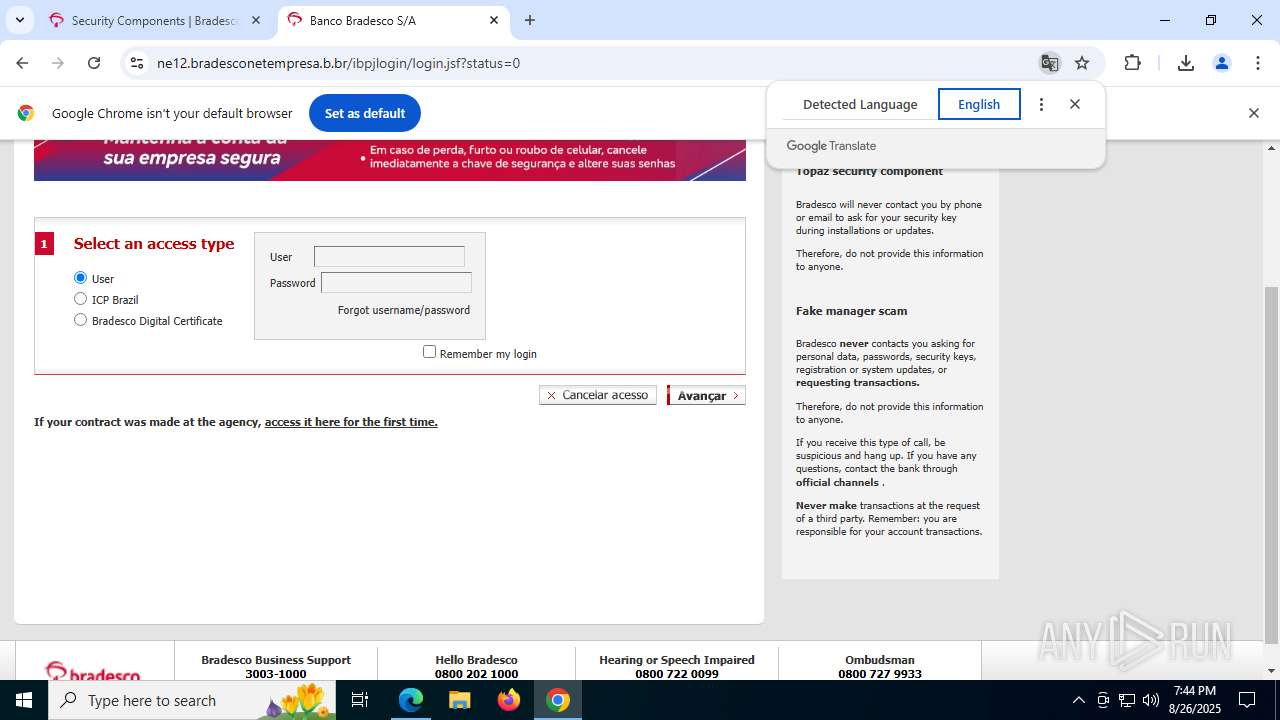View site information icon in address bar
1280x720 pixels.
point(137,63)
